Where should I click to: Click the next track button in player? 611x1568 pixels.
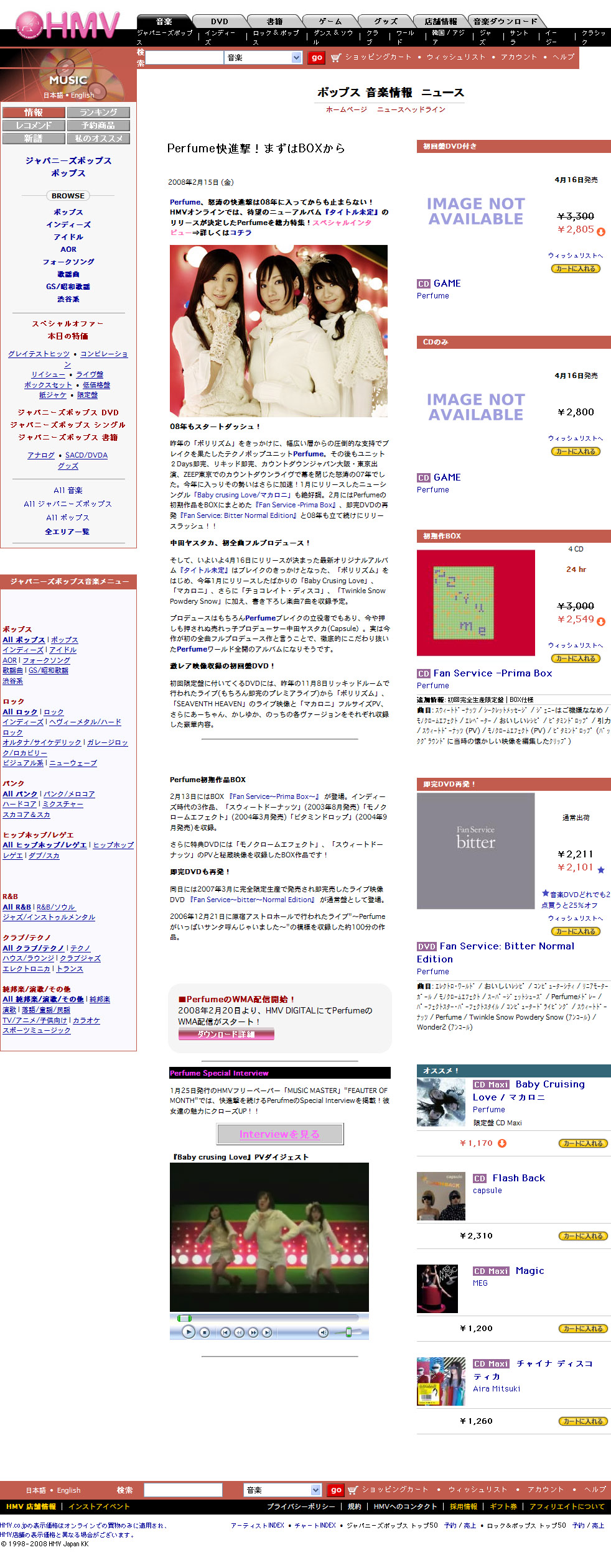point(266,1332)
